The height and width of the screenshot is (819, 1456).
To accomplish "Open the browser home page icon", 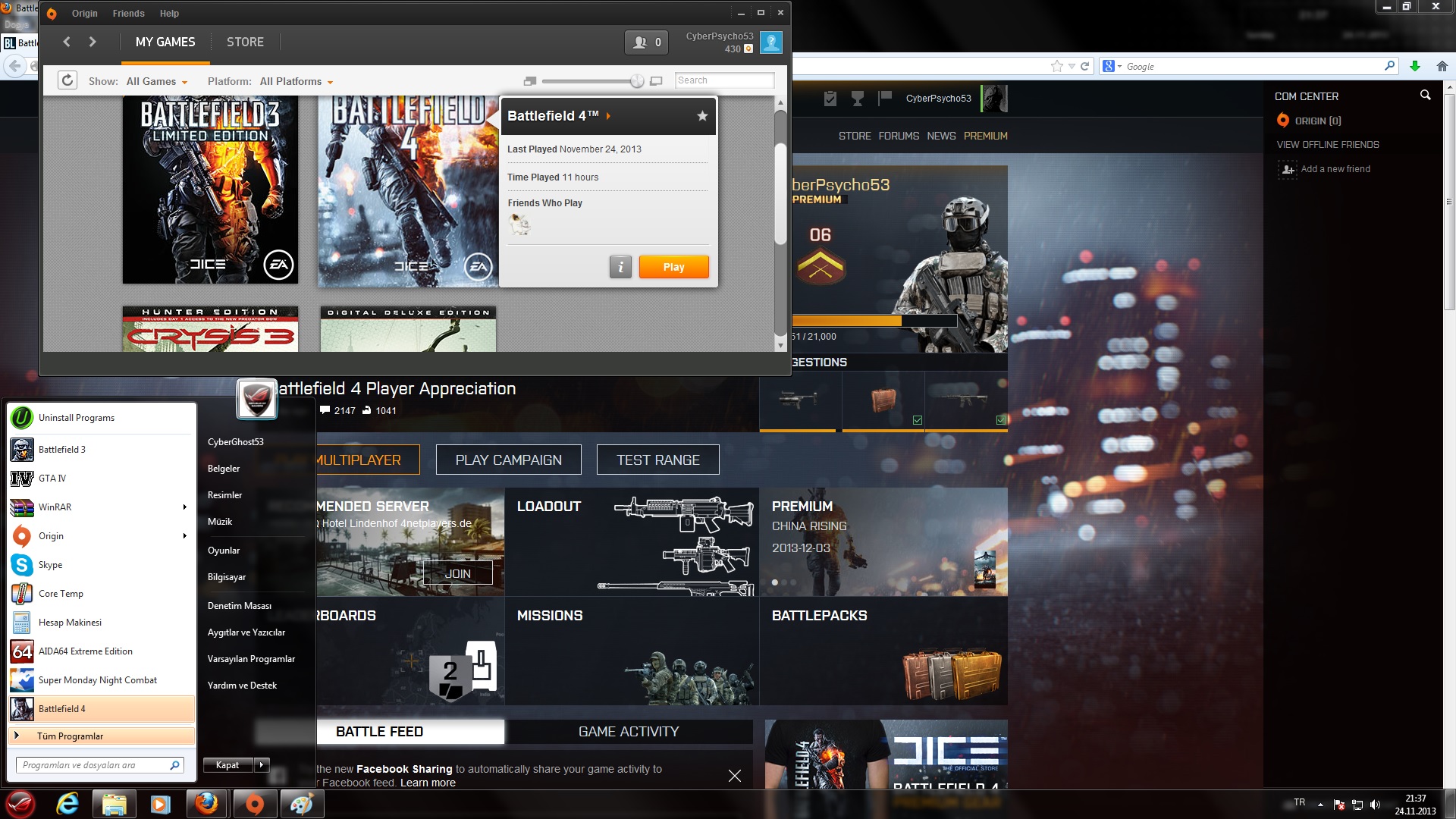I will click(1442, 67).
